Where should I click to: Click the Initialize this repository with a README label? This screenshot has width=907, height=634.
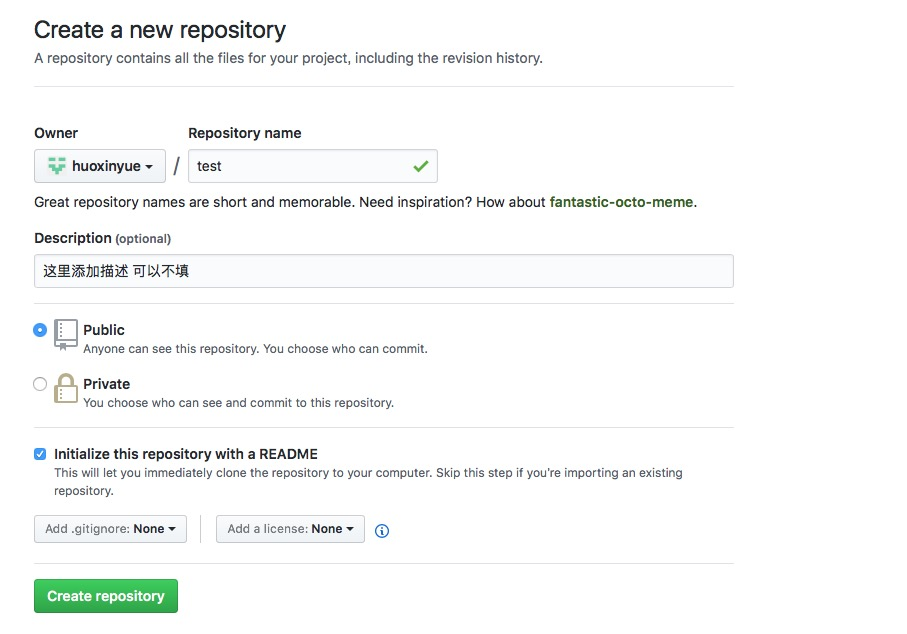pos(186,454)
